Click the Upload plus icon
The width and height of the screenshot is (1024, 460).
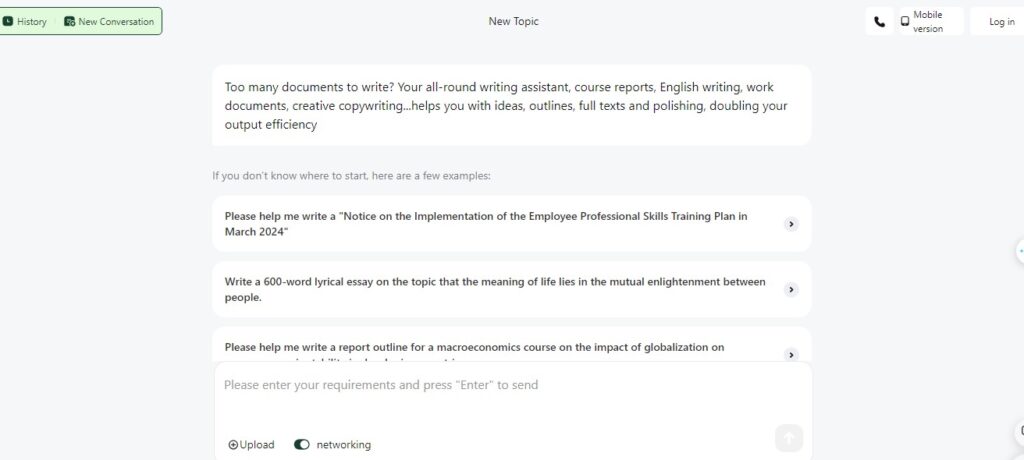[233, 445]
